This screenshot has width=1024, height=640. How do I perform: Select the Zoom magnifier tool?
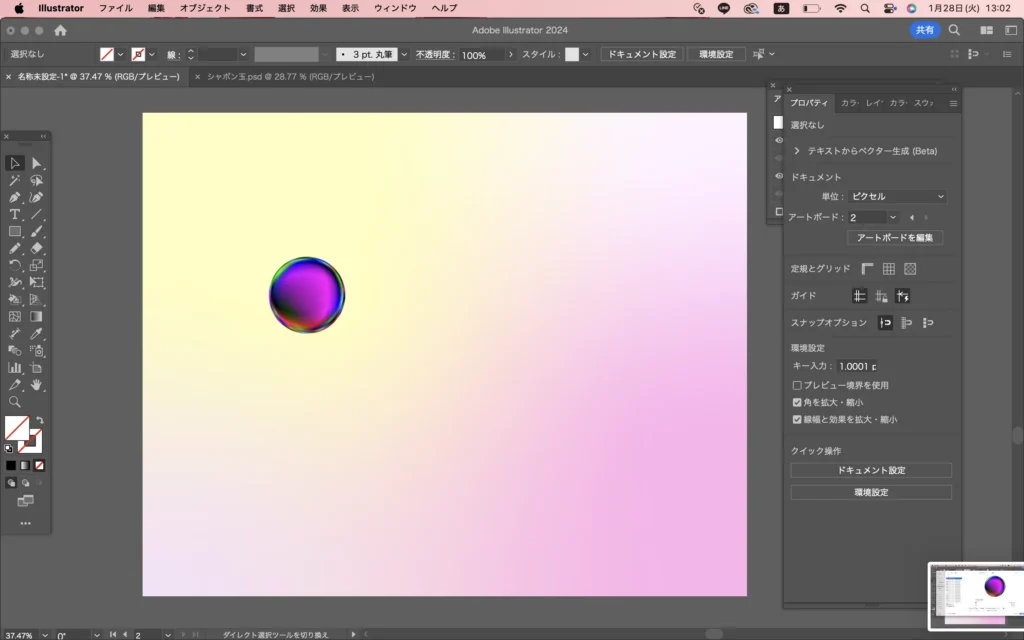[x=15, y=401]
